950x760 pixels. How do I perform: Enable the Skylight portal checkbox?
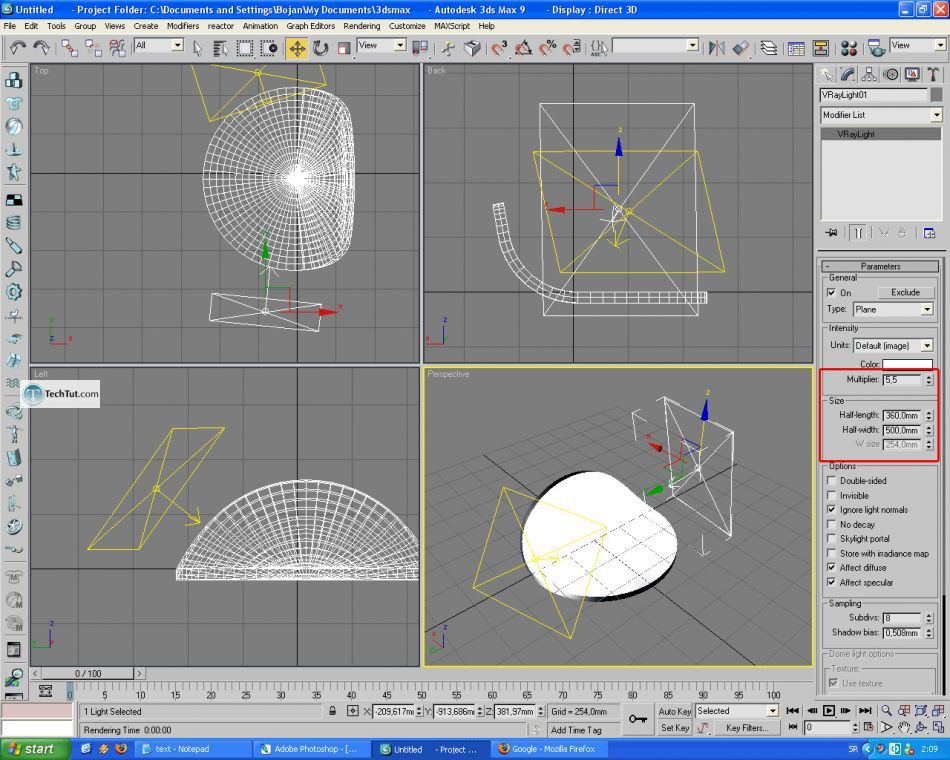[x=831, y=539]
